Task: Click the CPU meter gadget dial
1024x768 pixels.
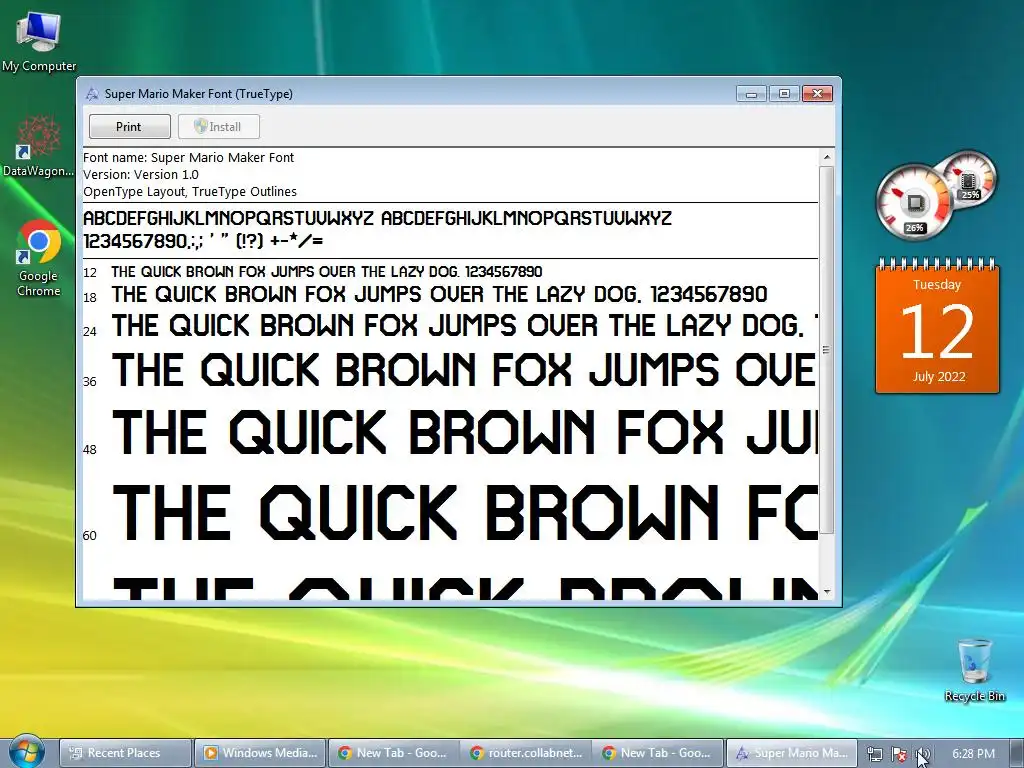Action: pos(913,202)
